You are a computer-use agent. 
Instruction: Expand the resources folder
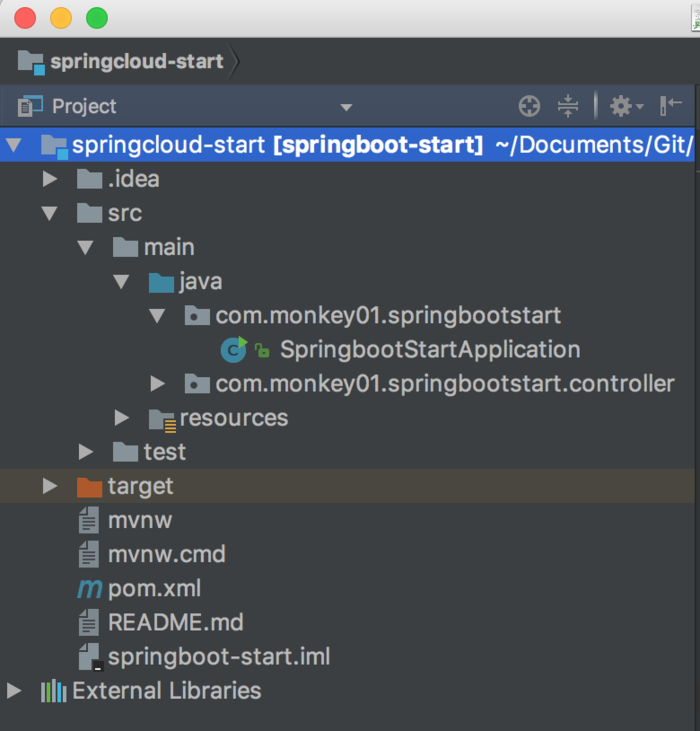pos(122,418)
